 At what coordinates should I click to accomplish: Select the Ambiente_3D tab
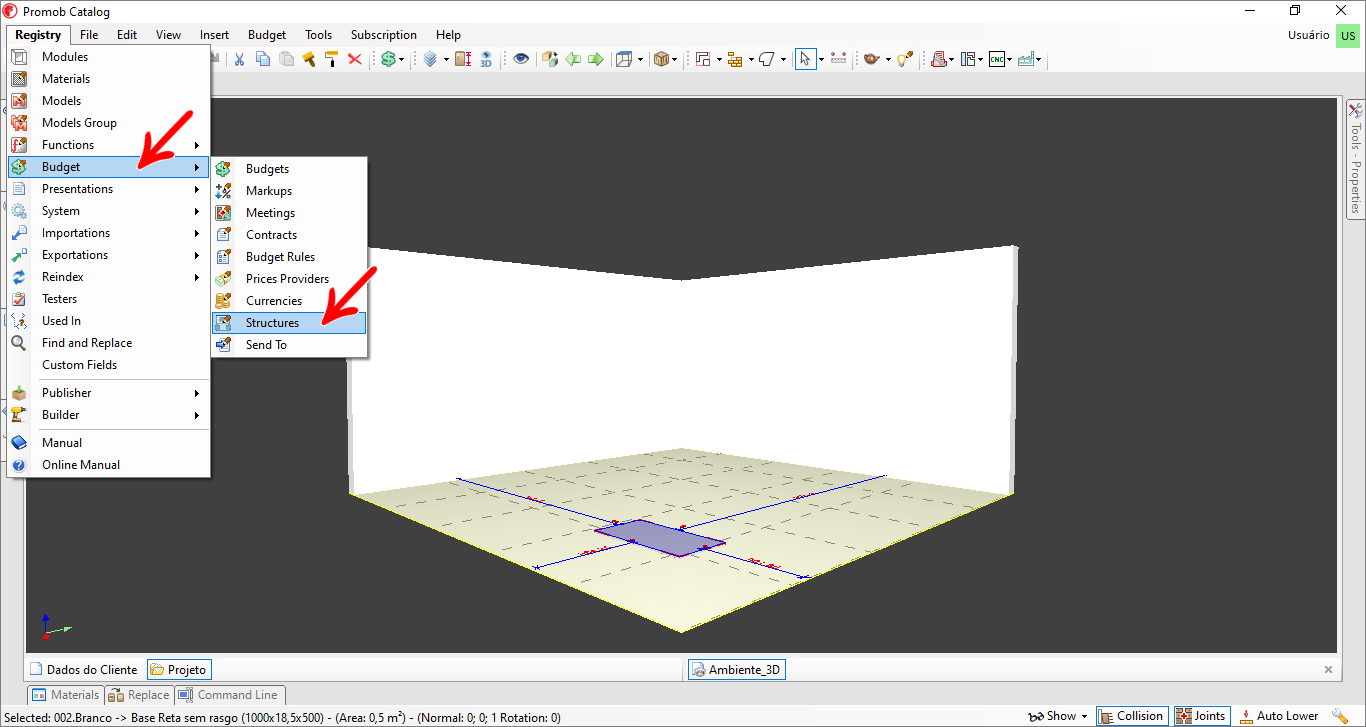(736, 670)
